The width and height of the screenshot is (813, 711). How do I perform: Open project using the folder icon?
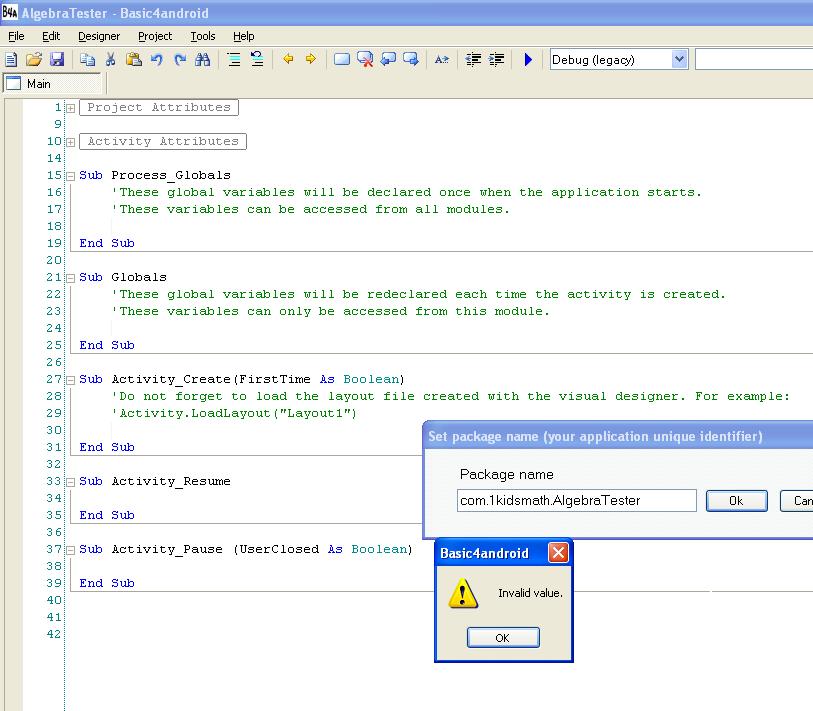(34, 60)
